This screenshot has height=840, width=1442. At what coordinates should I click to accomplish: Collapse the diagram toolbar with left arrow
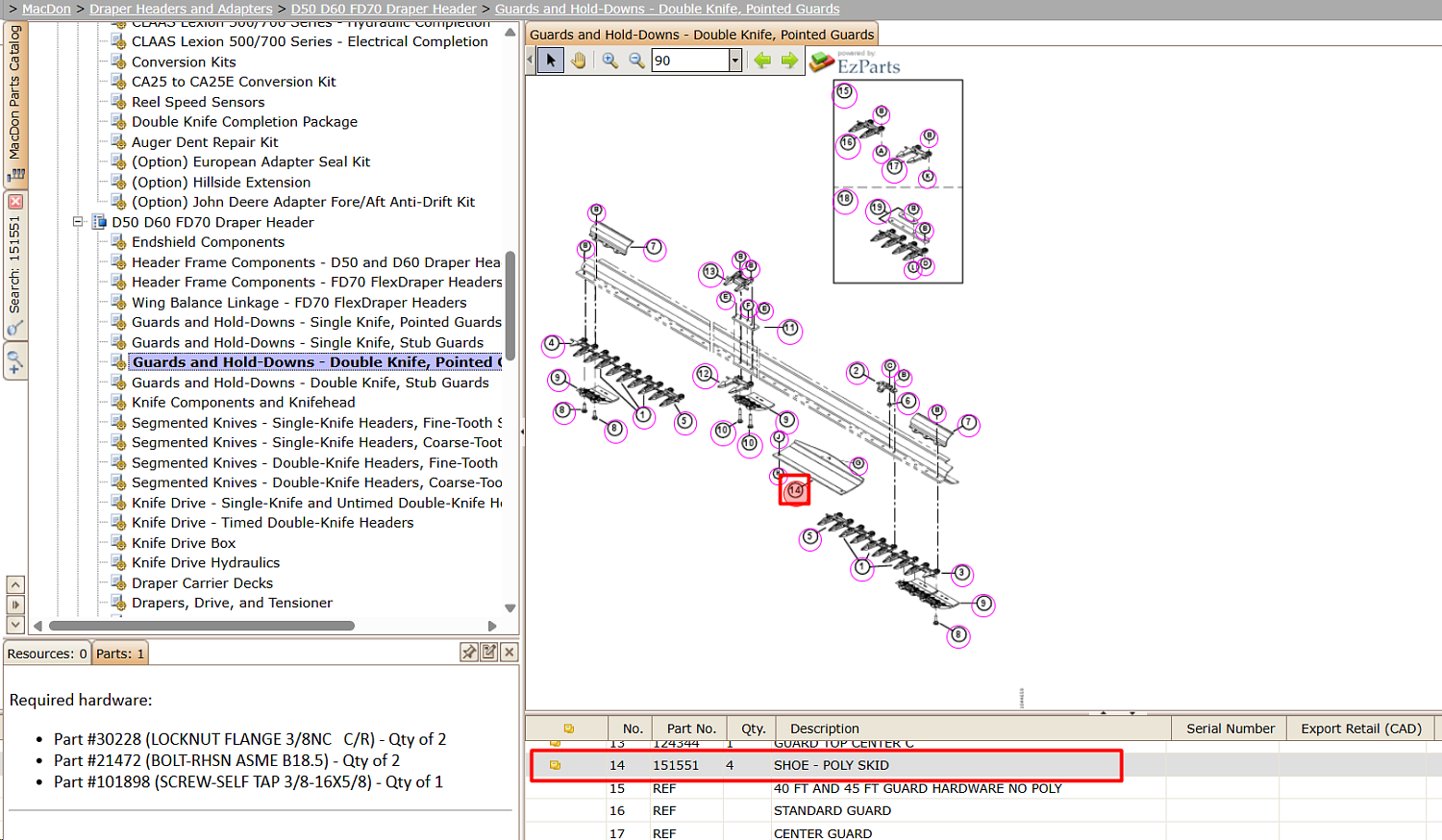click(x=530, y=61)
